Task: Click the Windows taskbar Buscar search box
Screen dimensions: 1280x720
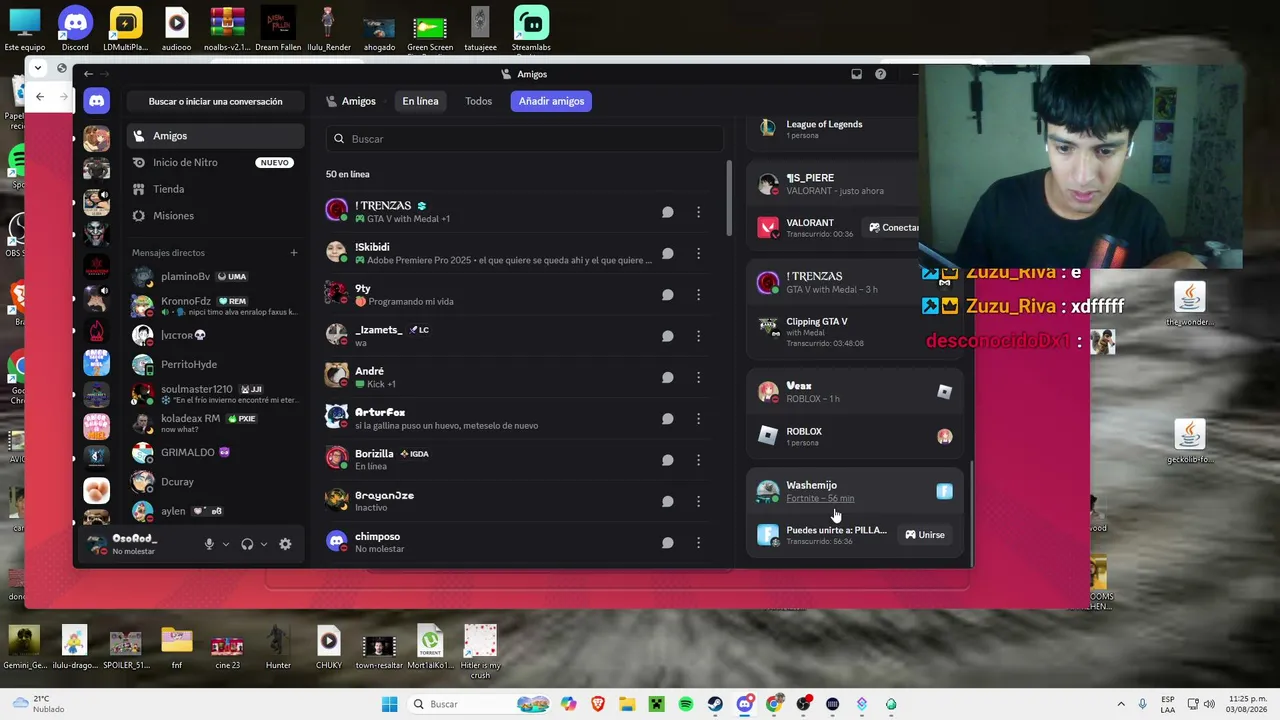Action: (x=480, y=704)
